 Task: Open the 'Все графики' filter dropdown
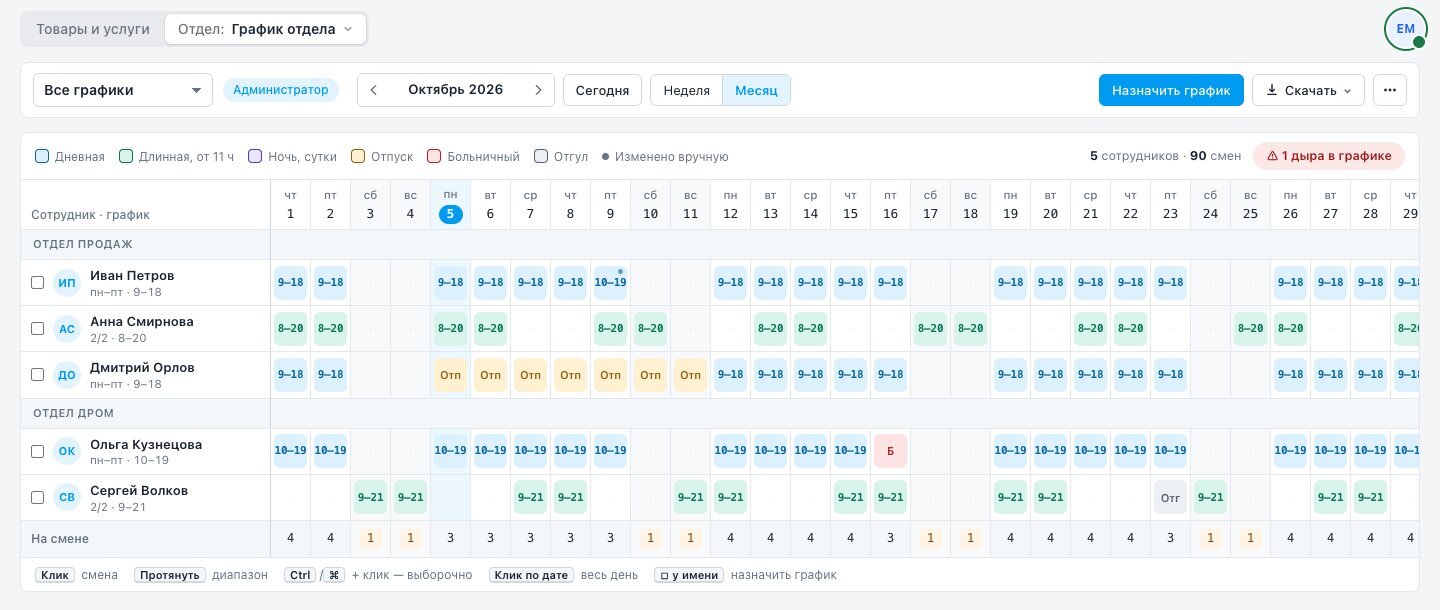point(123,90)
